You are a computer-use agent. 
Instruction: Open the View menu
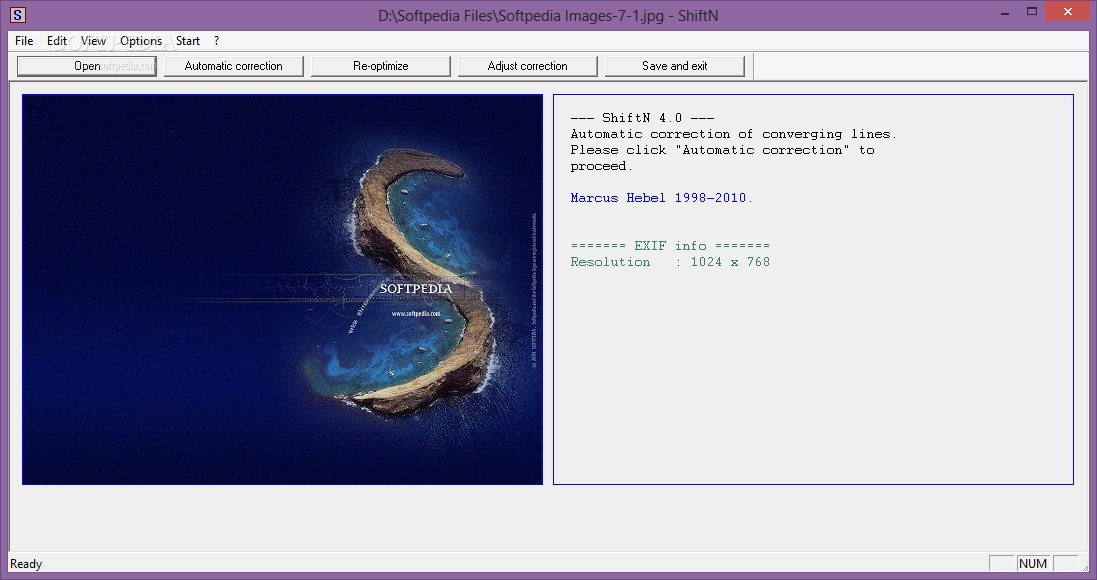point(93,41)
